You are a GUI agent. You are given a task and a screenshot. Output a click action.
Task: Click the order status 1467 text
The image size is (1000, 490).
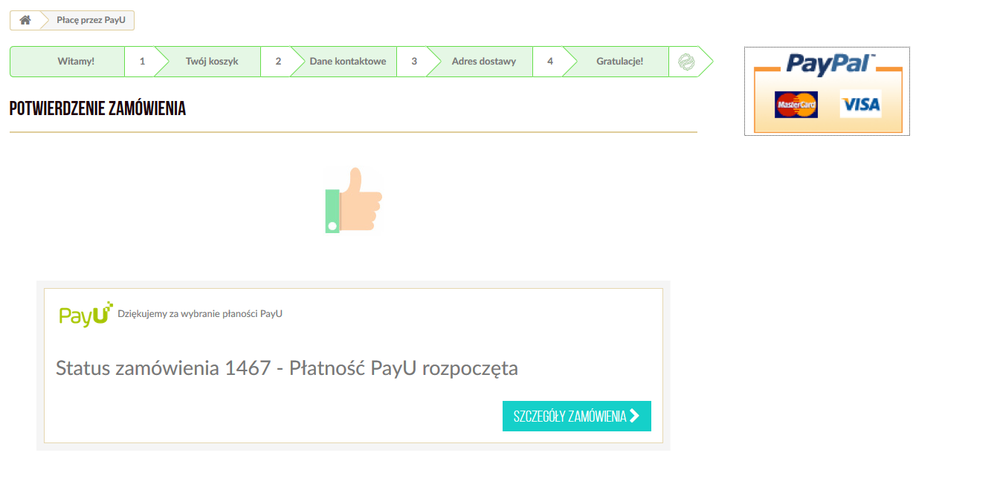(287, 368)
